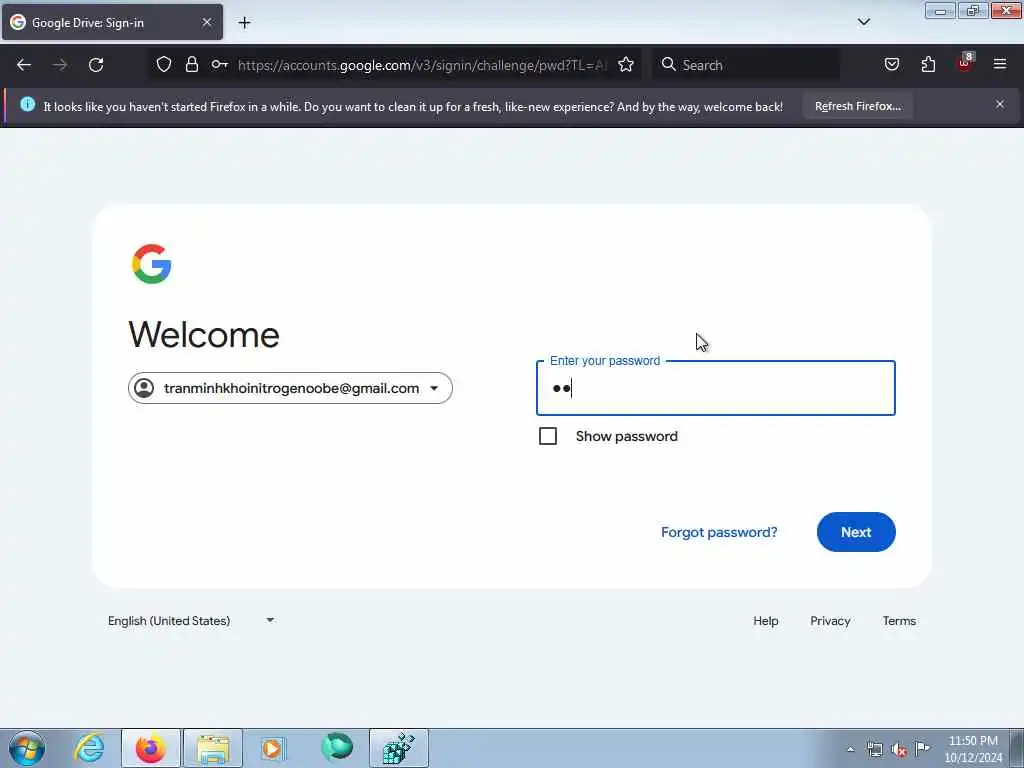Viewport: 1024px width, 768px height.
Task: Click Refresh Firefox button
Action: 857,106
